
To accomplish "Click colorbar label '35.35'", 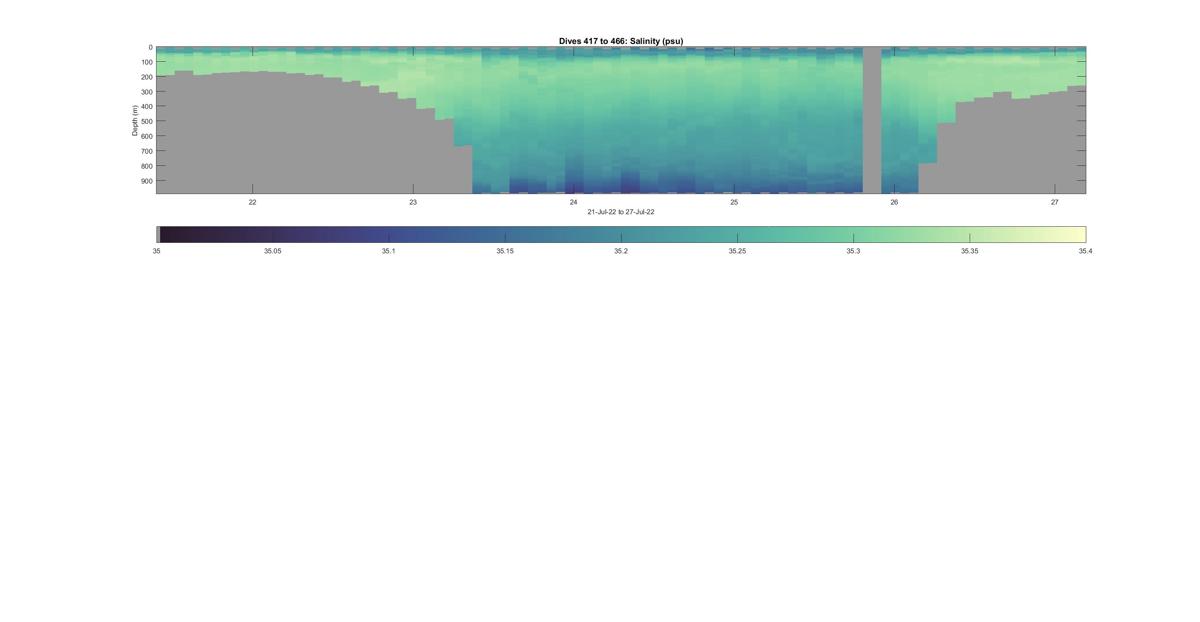I will click(x=969, y=251).
